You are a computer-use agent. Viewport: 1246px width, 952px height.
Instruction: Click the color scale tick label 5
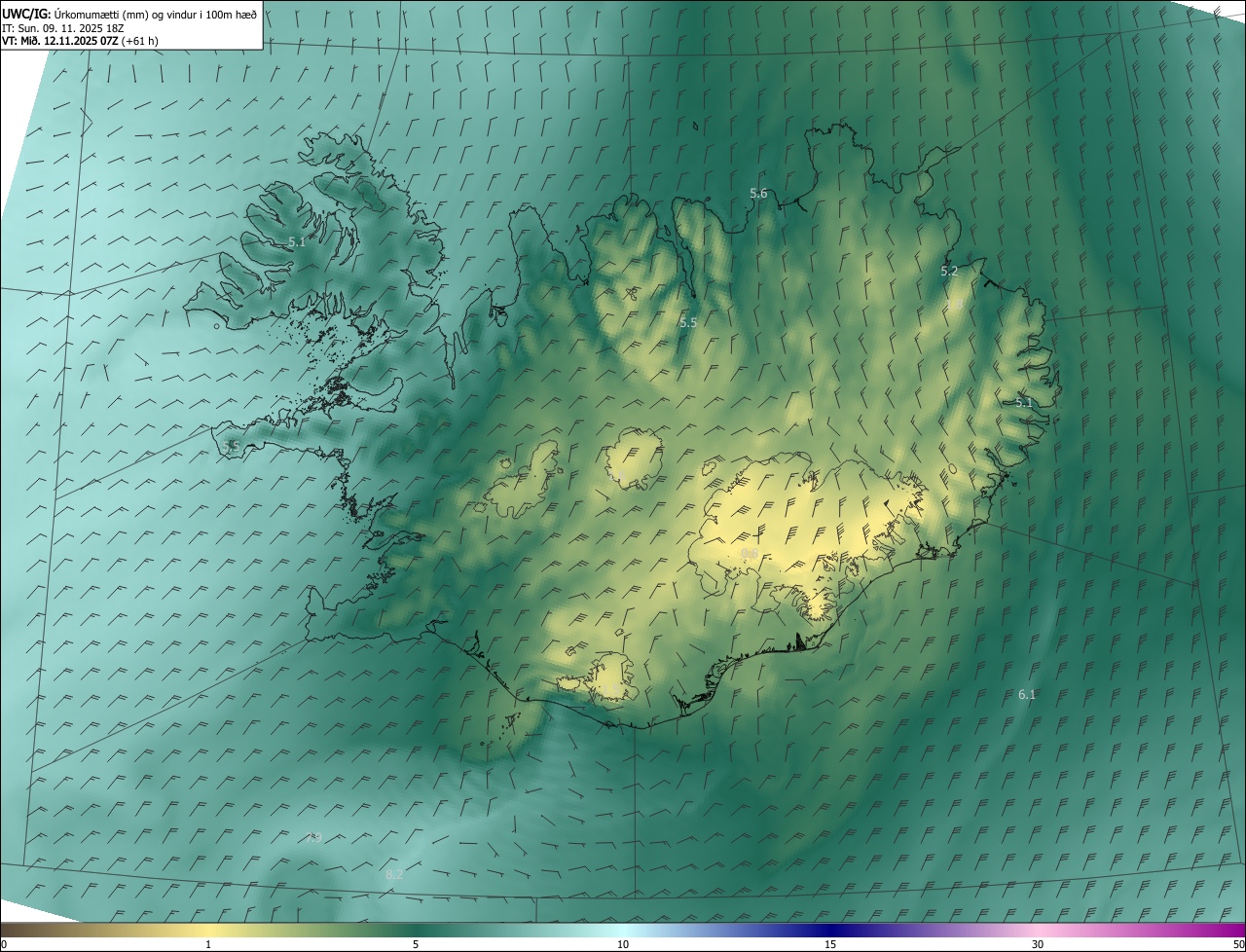point(416,944)
